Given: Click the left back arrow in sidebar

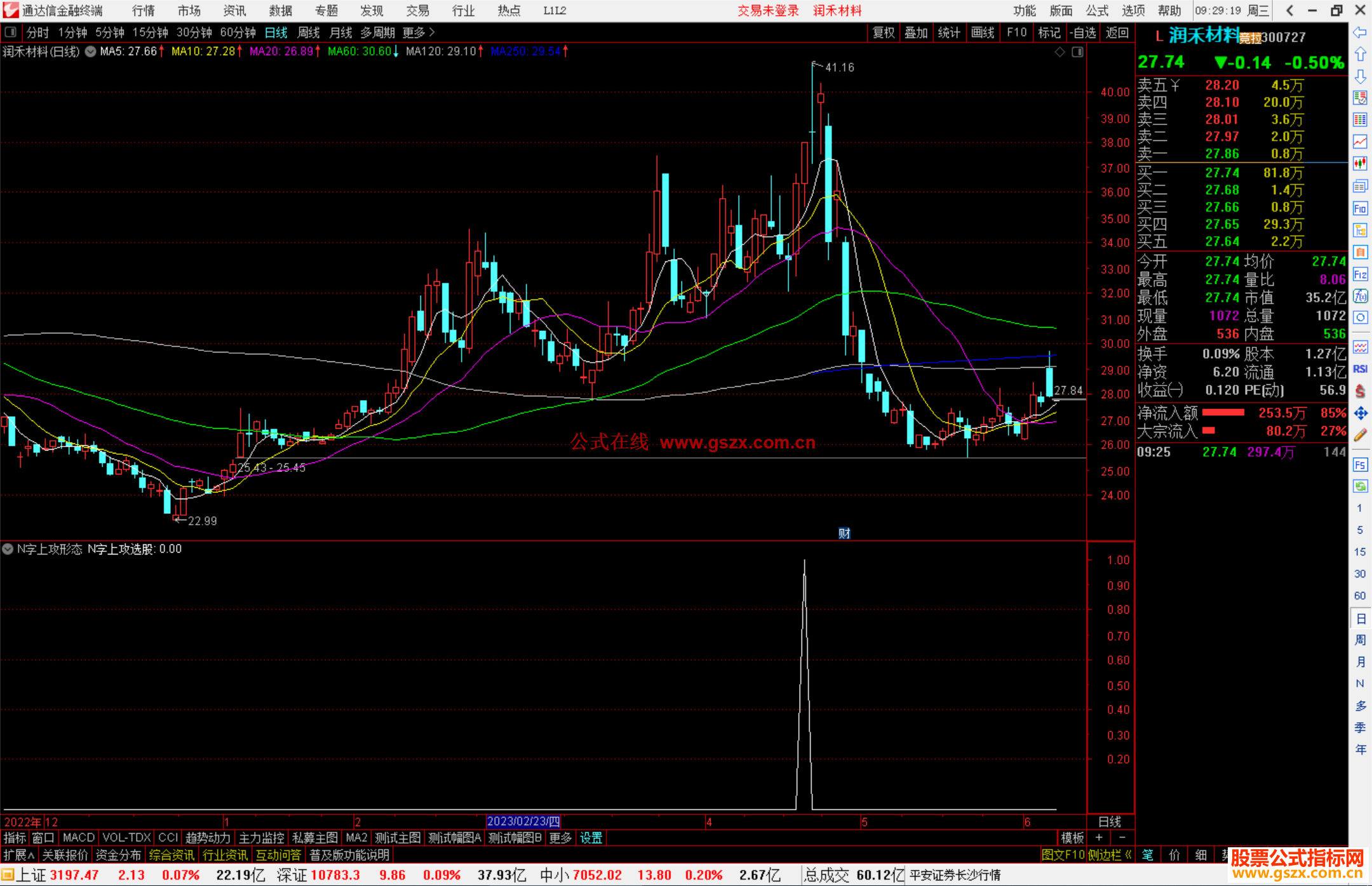Looking at the screenshot, I should 1360,32.
